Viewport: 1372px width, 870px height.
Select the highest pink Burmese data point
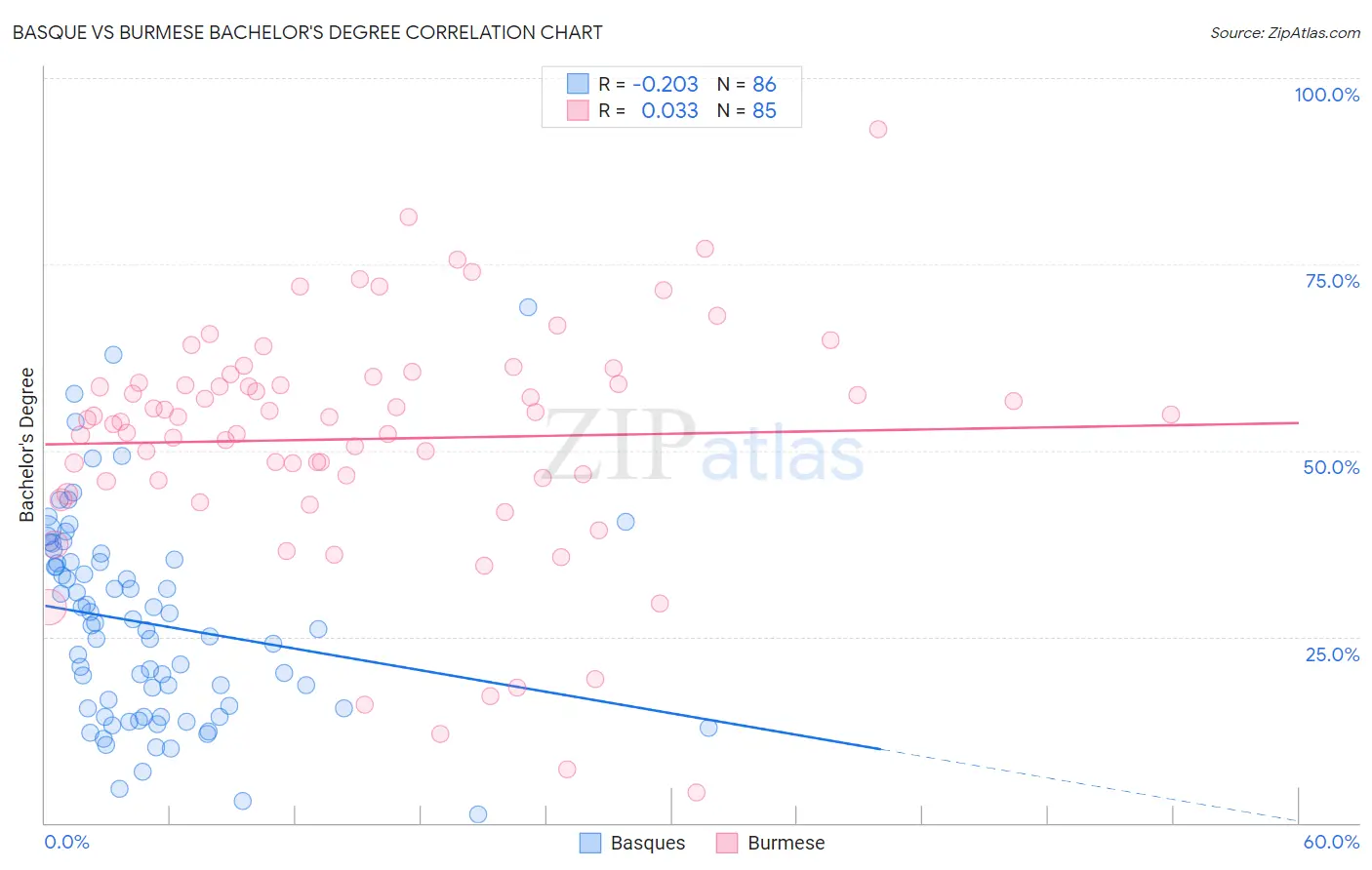coord(878,129)
